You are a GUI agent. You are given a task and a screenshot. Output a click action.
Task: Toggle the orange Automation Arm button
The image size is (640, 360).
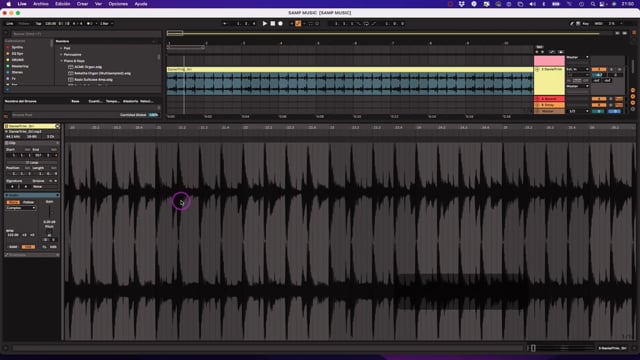(x=298, y=24)
